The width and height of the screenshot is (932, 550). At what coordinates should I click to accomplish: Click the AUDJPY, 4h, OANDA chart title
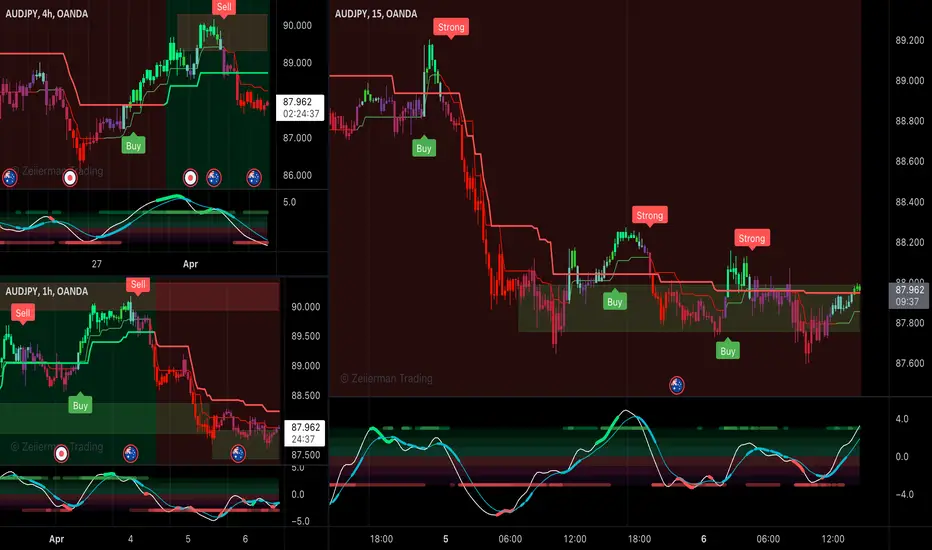pyautogui.click(x=47, y=13)
